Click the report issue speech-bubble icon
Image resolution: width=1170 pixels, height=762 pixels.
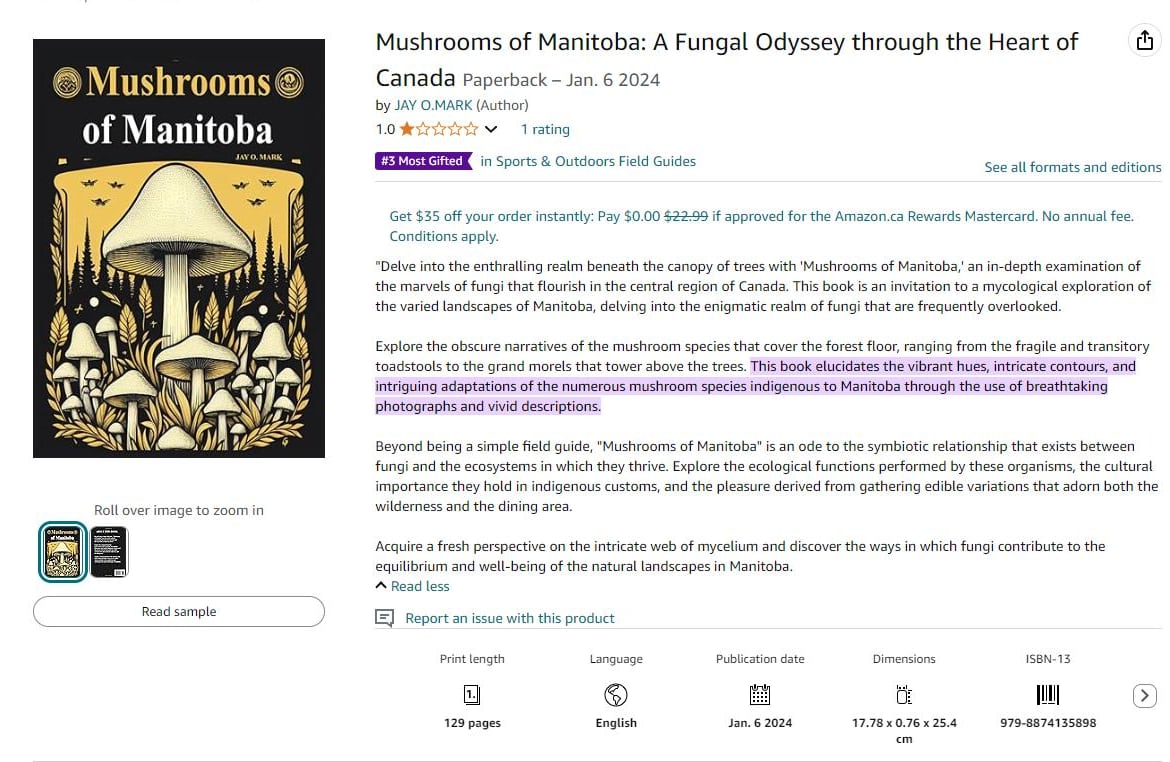384,618
